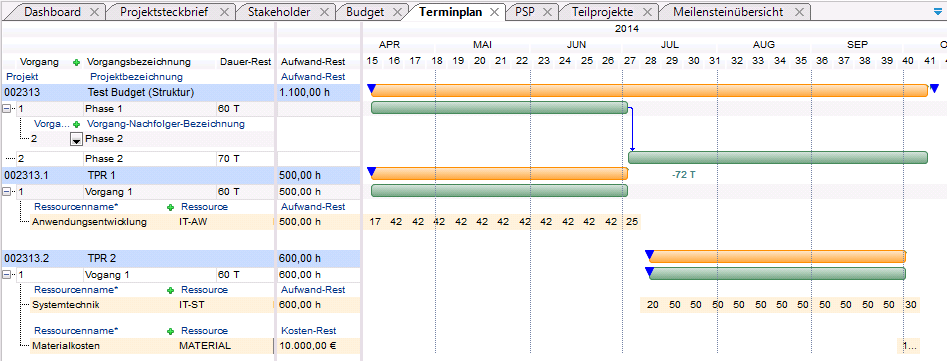The height and width of the screenshot is (361, 947).
Task: Click the blue start marker of TPR 2
Action: coord(649,255)
